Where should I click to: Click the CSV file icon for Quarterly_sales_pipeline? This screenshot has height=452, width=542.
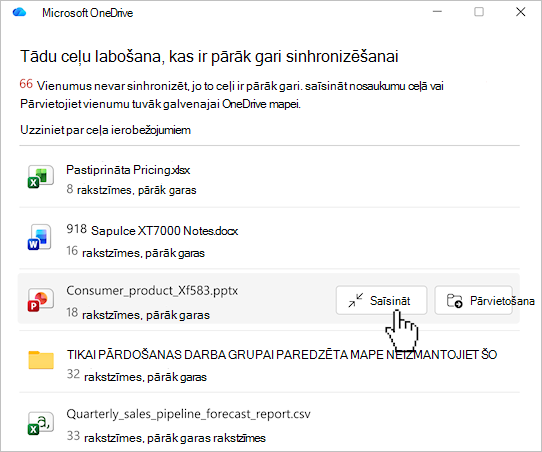tap(40, 423)
